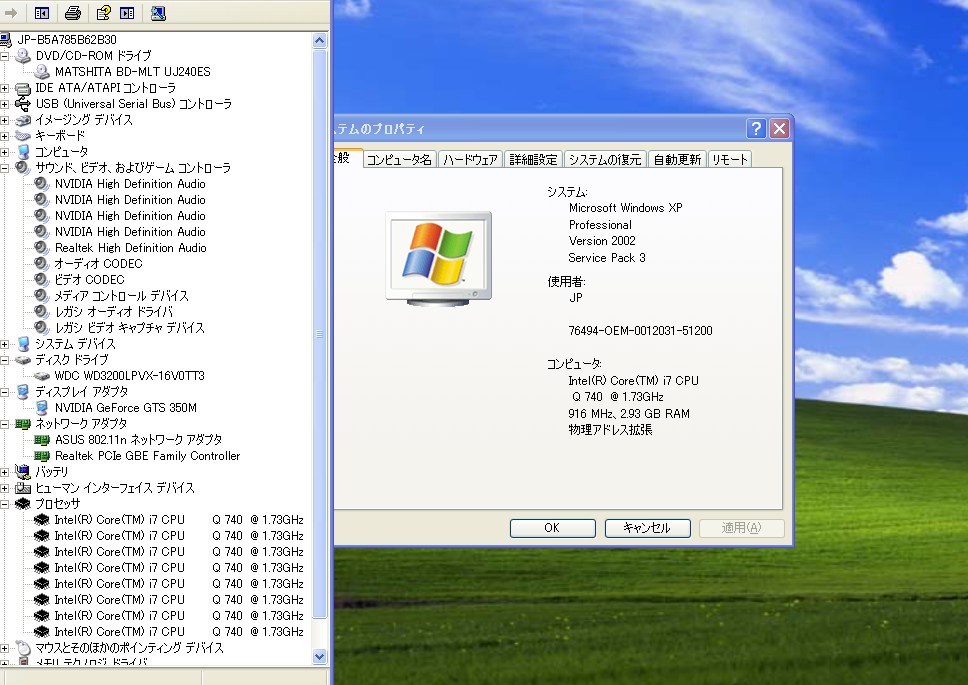Expand the USB コントローラ node
This screenshot has height=685, width=968.
pos(4,104)
